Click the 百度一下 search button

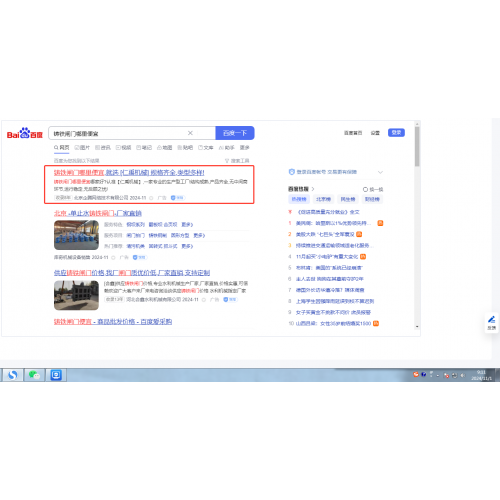point(235,133)
